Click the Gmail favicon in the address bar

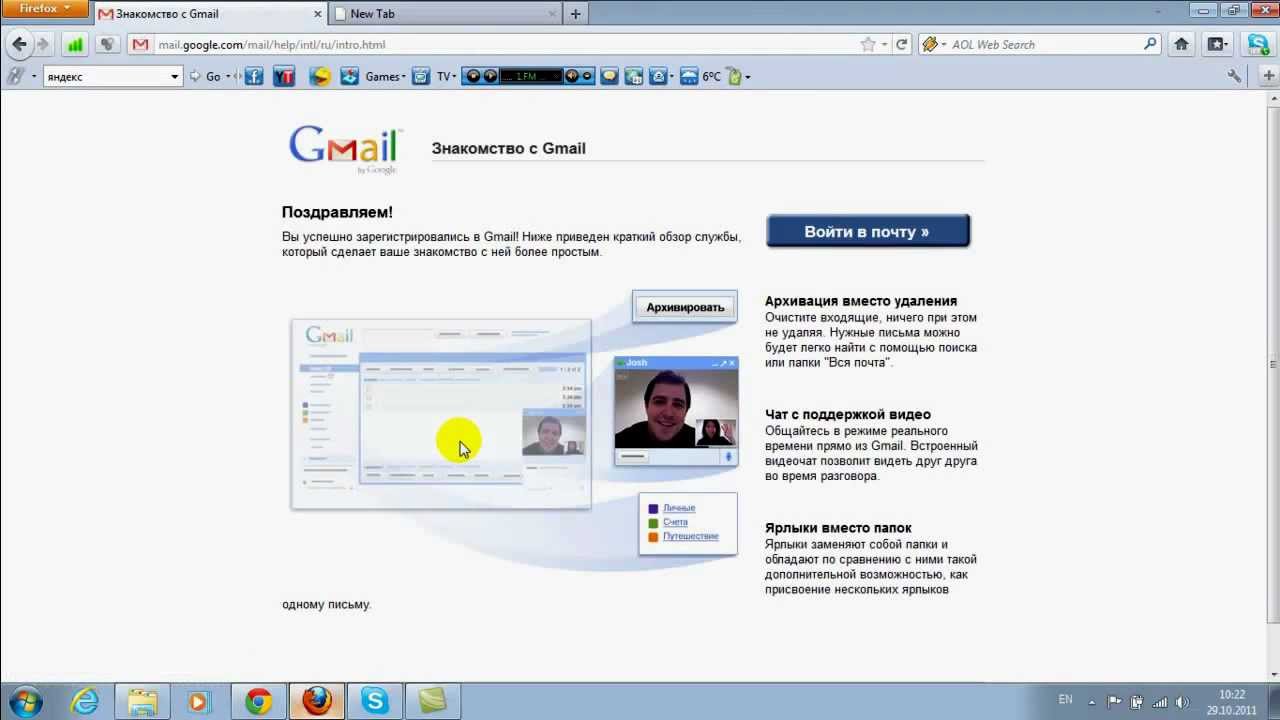(140, 44)
